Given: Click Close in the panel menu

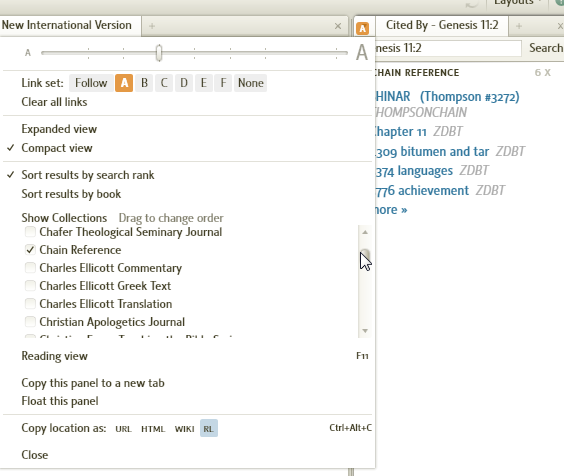Looking at the screenshot, I should point(35,455).
